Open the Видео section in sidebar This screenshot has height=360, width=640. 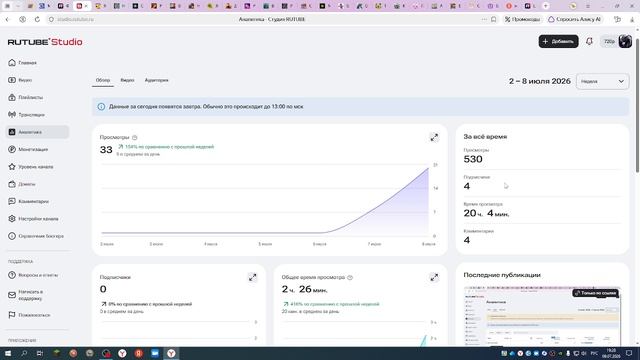coord(20,80)
